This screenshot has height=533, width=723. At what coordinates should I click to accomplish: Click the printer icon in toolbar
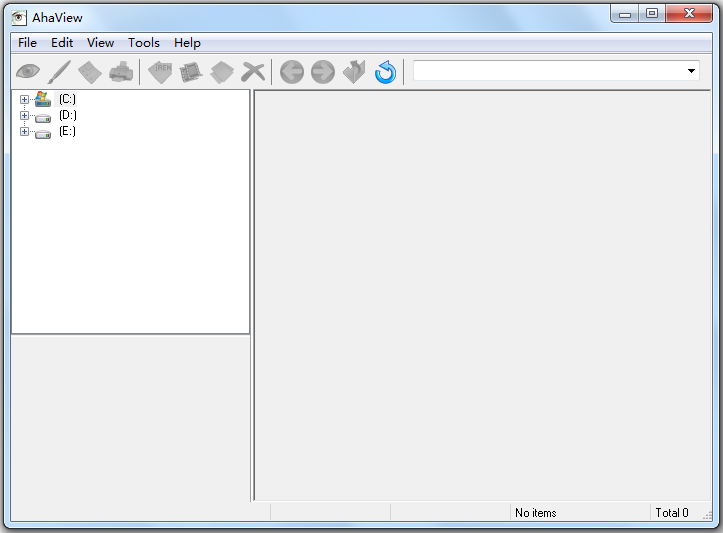[x=121, y=72]
